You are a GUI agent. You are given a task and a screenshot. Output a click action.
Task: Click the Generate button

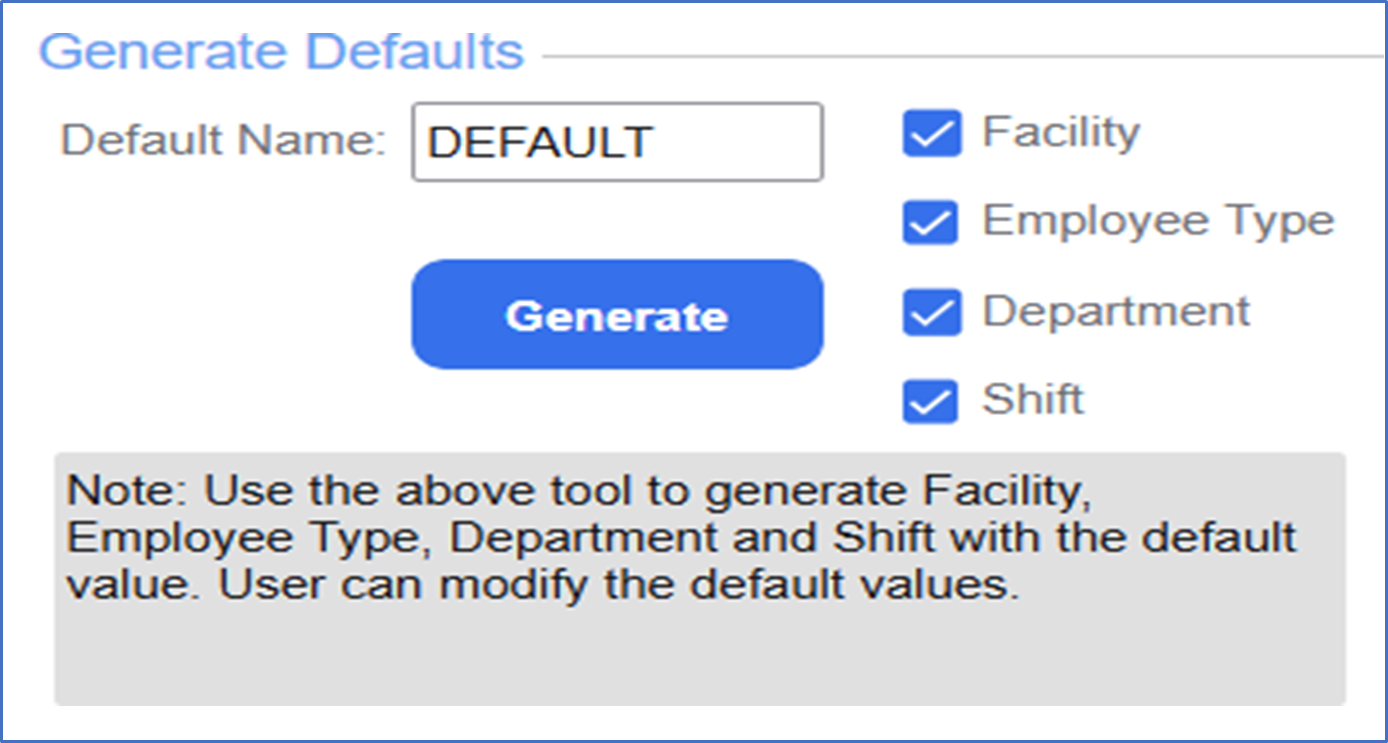point(617,314)
